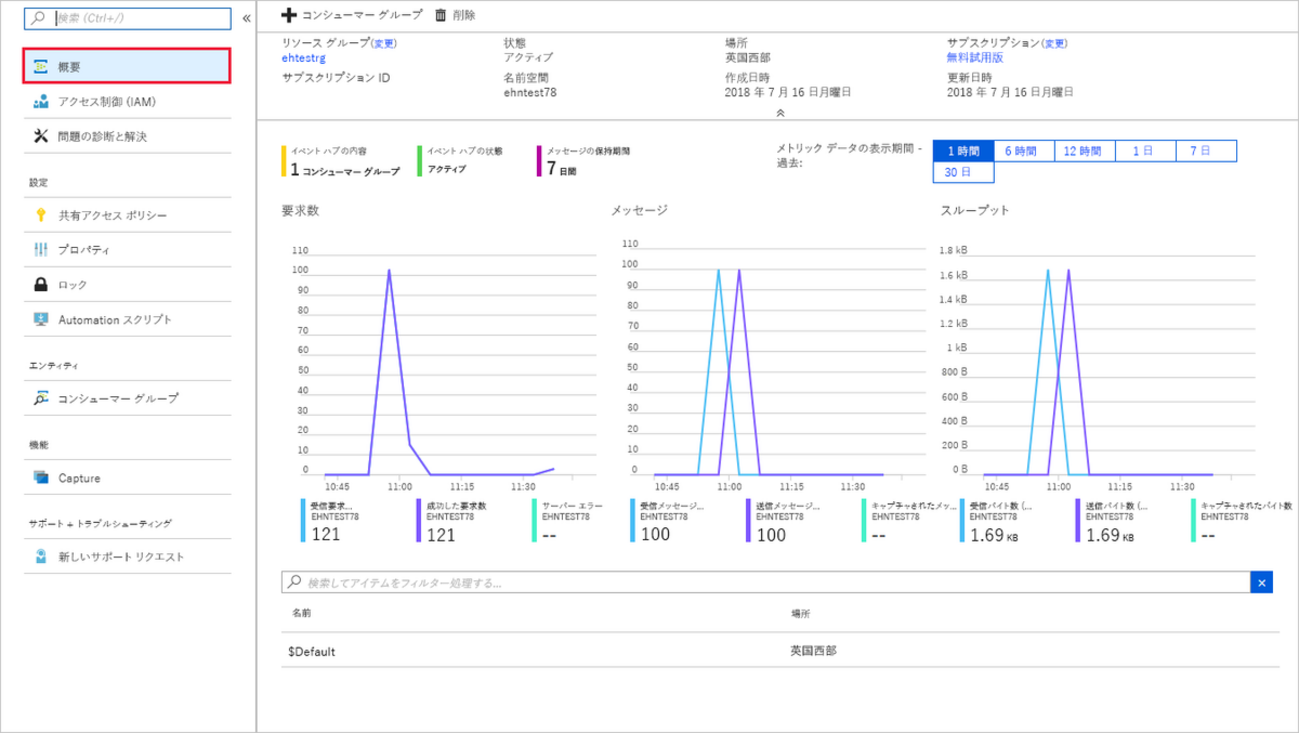Screen dimensions: 1299x733
Task: Click 英国西部 cell in $Default row
Action: point(813,650)
